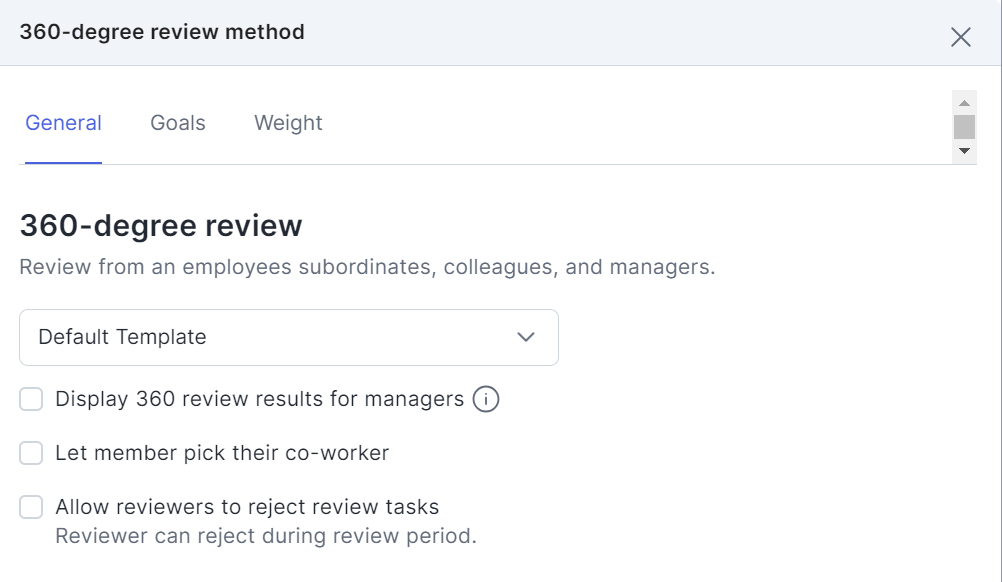Click the 'Let member pick their co-worker' label
The image size is (1002, 582).
(x=222, y=453)
